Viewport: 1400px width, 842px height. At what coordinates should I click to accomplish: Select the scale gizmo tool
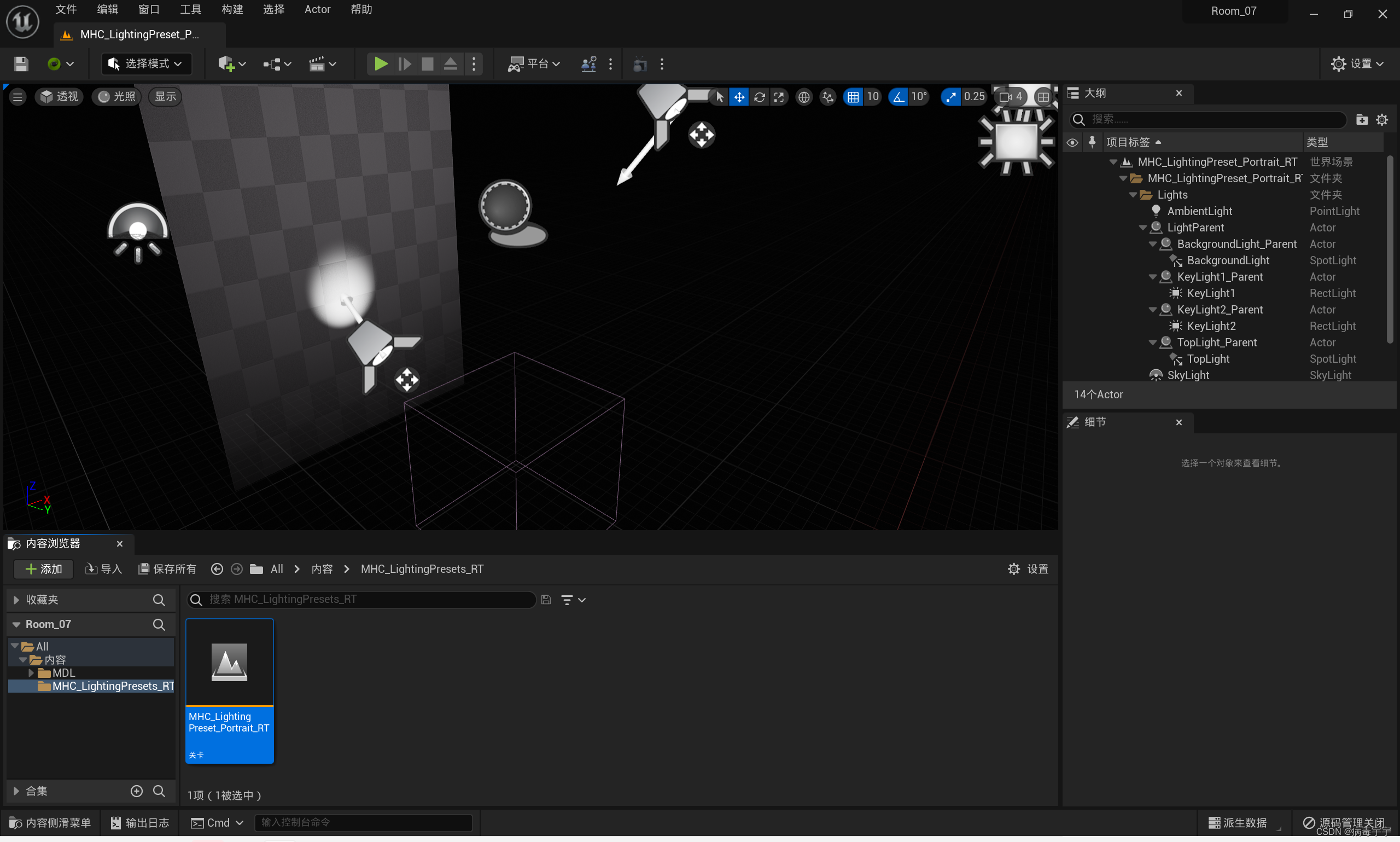779,97
